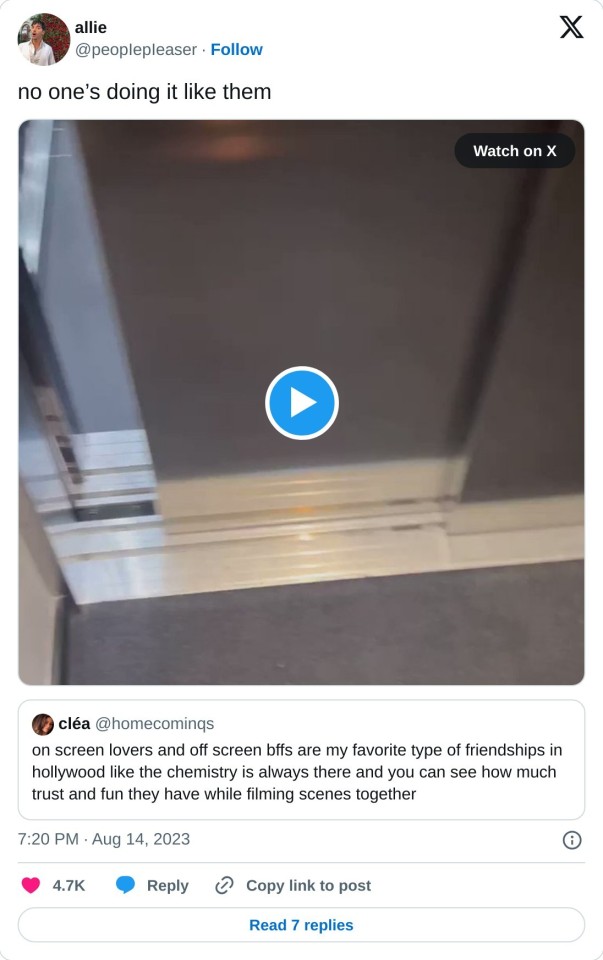Click the Reply label
This screenshot has height=960, width=603.
coord(168,886)
